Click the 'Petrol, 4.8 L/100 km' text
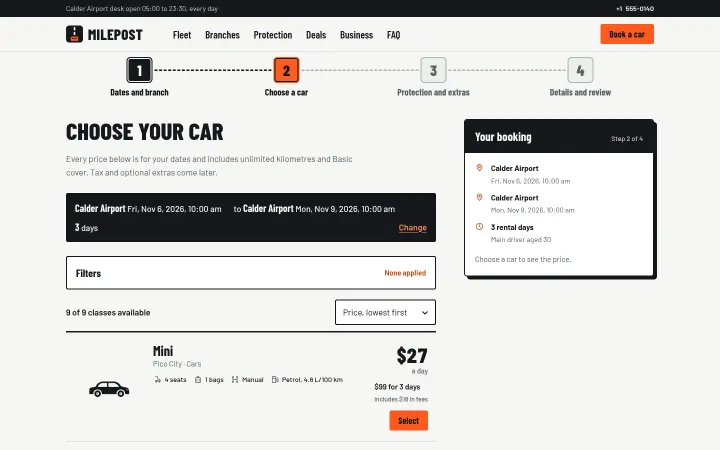The width and height of the screenshot is (720, 450). 312,380
